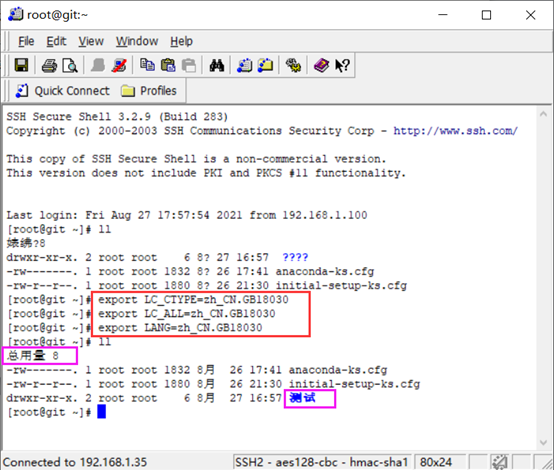554x470 pixels.
Task: Open the Help menu
Action: click(x=181, y=41)
